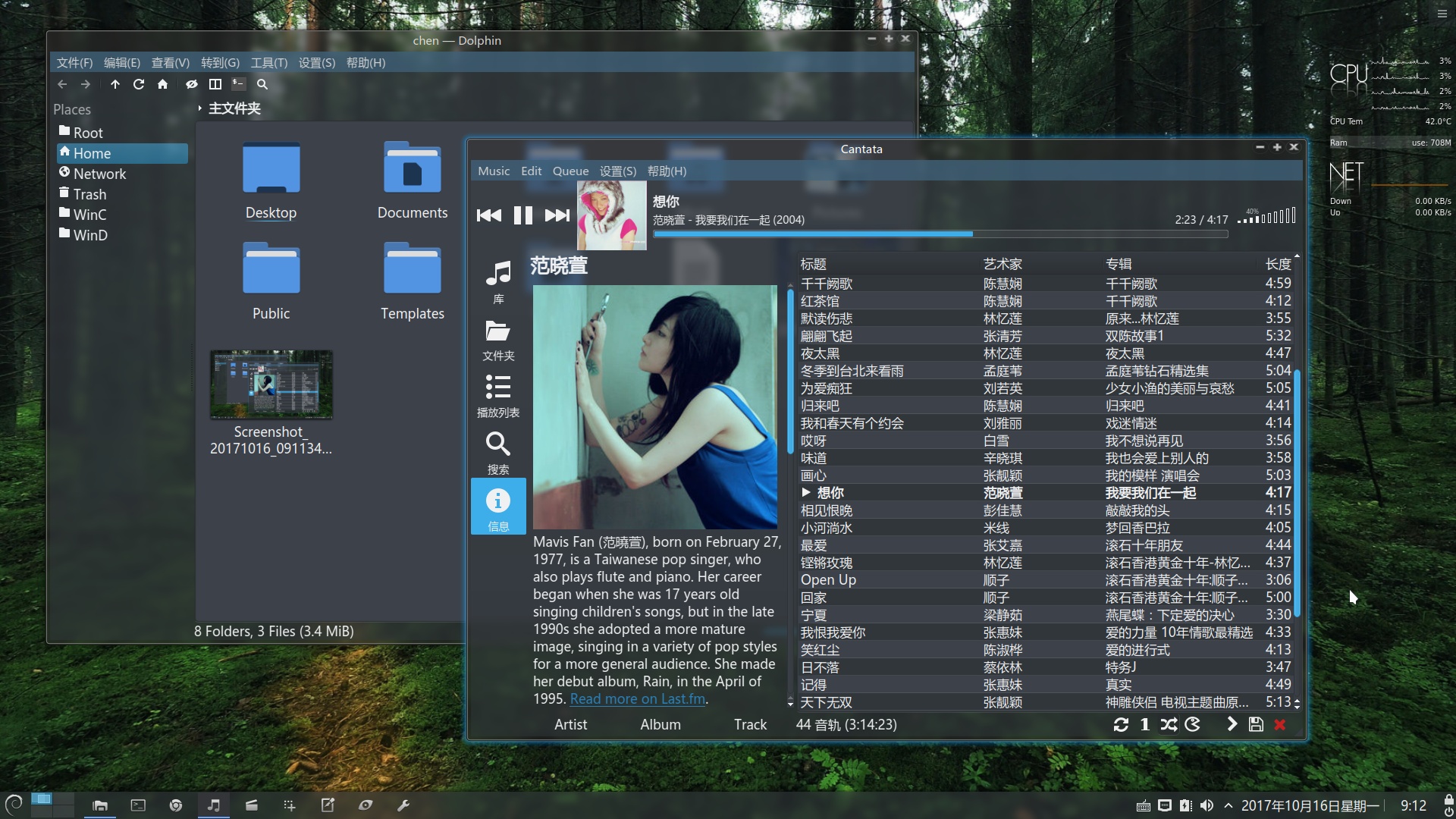Expand the 主文件夹 breadcrumb arrow
Image resolution: width=1456 pixels, height=819 pixels.
point(200,108)
